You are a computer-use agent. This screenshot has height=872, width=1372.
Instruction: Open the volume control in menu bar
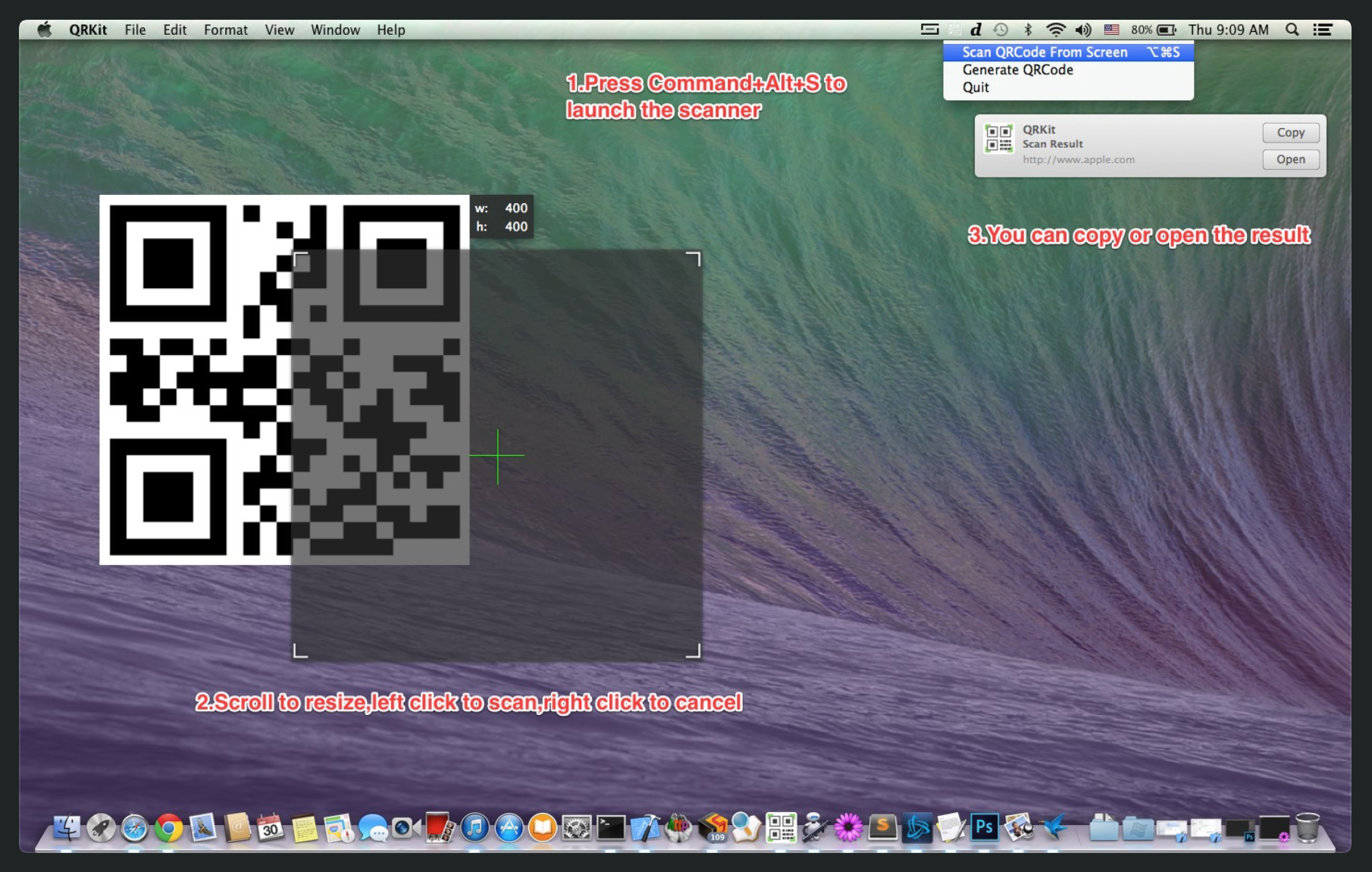(1083, 30)
